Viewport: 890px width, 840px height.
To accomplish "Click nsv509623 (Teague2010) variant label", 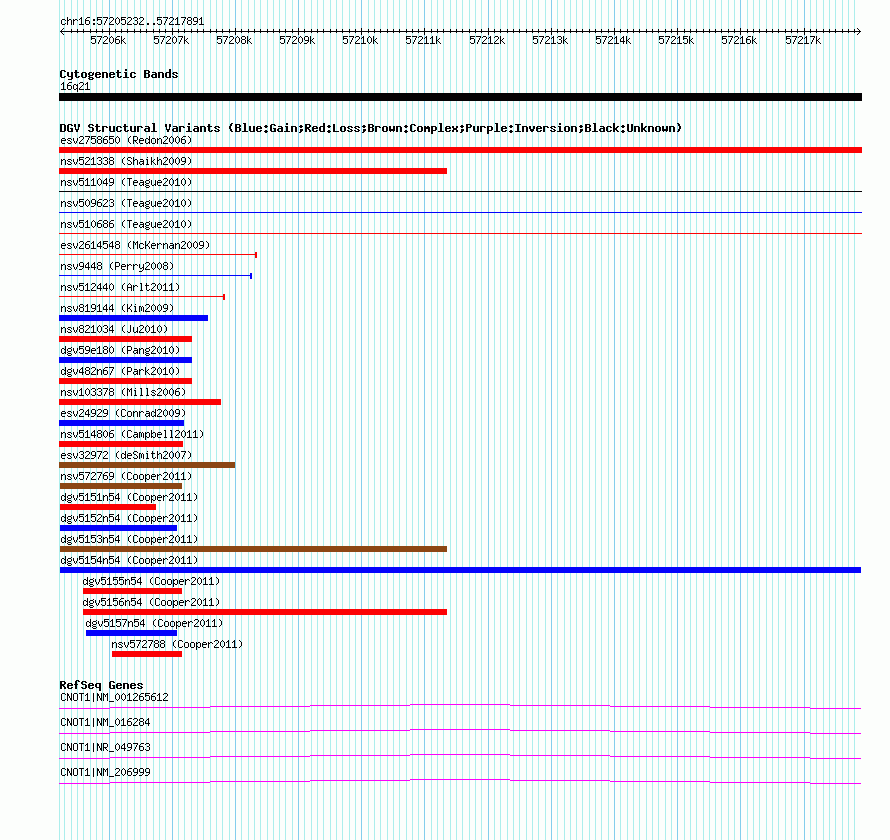I will coord(126,203).
